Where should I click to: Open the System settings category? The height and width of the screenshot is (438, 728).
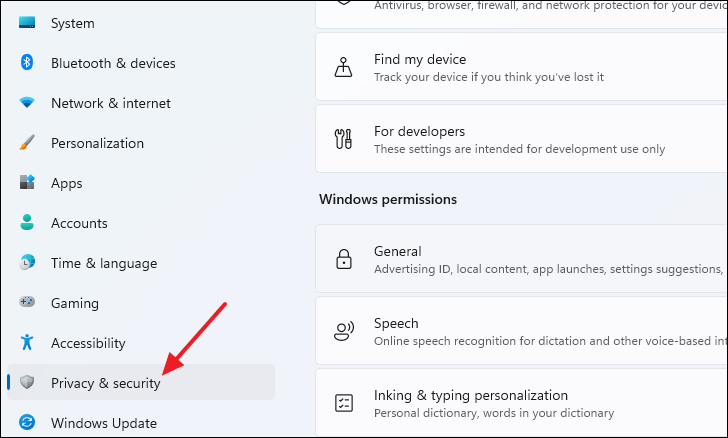coord(72,23)
